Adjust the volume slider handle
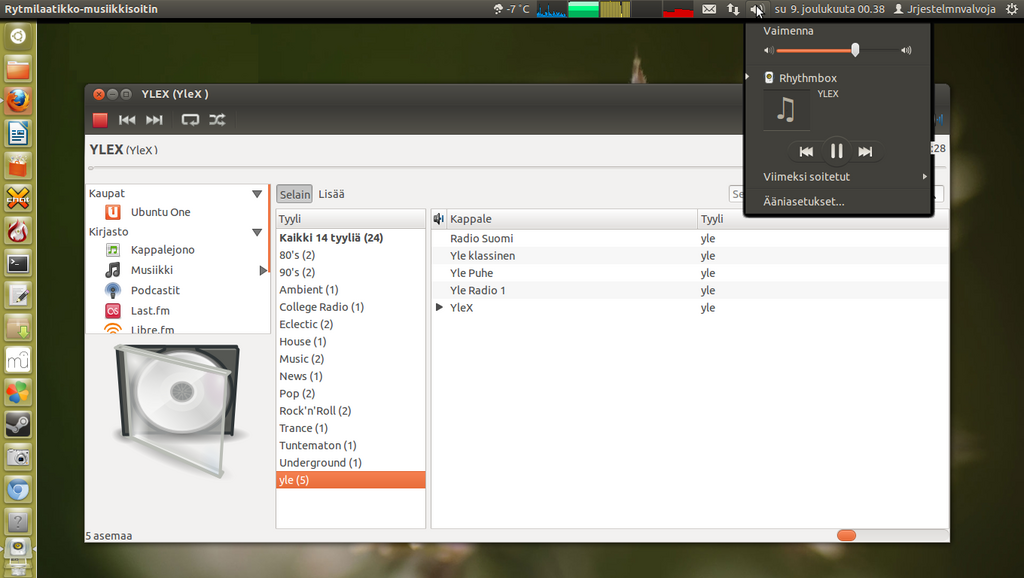Screen dimensions: 1024x578 (855, 50)
